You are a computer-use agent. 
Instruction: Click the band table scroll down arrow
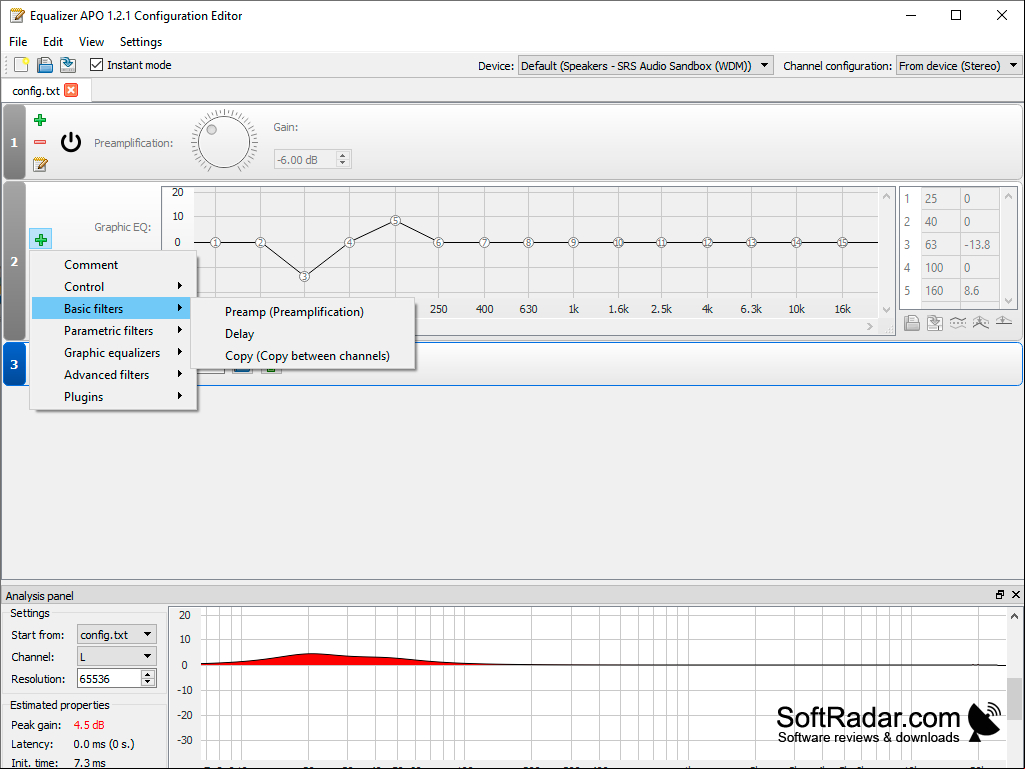[x=1009, y=301]
